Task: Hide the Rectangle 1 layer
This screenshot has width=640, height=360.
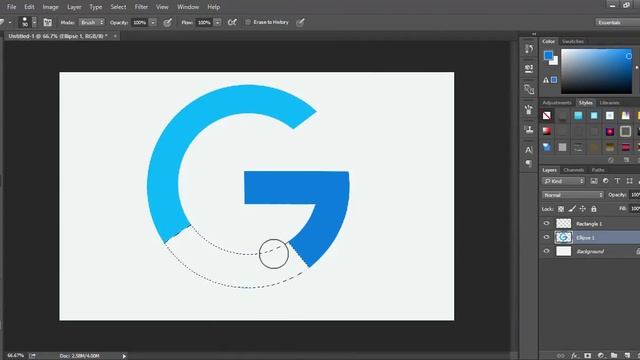Action: pyautogui.click(x=547, y=223)
